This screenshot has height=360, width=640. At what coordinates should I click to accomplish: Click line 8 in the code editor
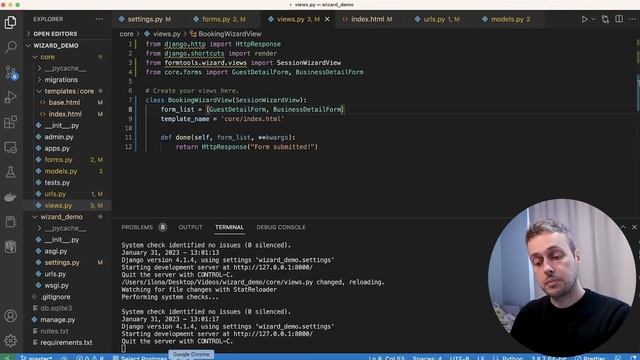pos(252,109)
